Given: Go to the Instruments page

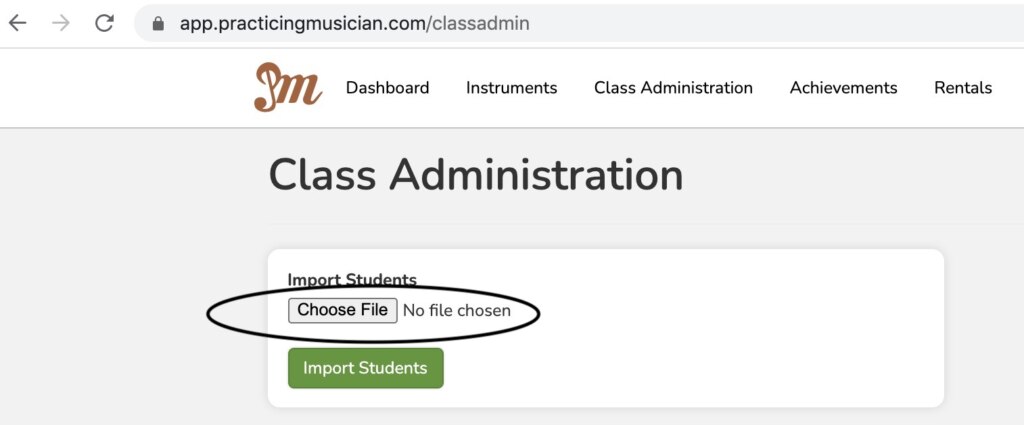Looking at the screenshot, I should 511,88.
